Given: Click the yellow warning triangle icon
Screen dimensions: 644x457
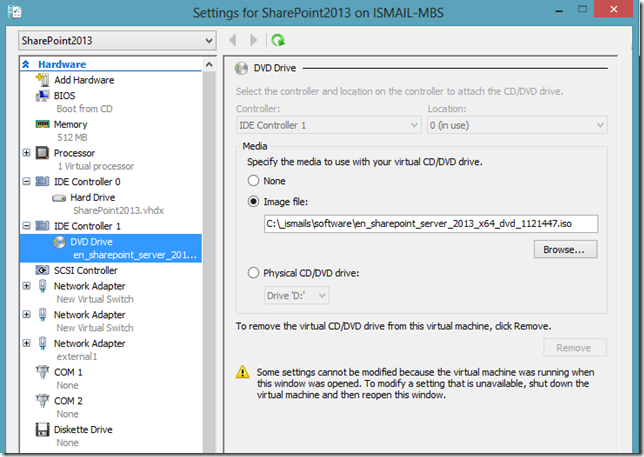Looking at the screenshot, I should tap(242, 372).
